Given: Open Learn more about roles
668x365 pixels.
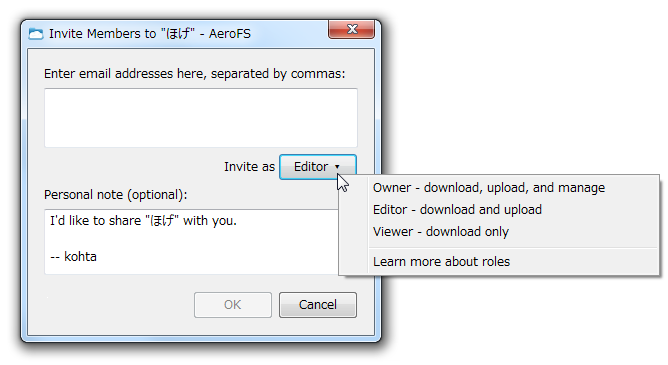Looking at the screenshot, I should [x=441, y=262].
